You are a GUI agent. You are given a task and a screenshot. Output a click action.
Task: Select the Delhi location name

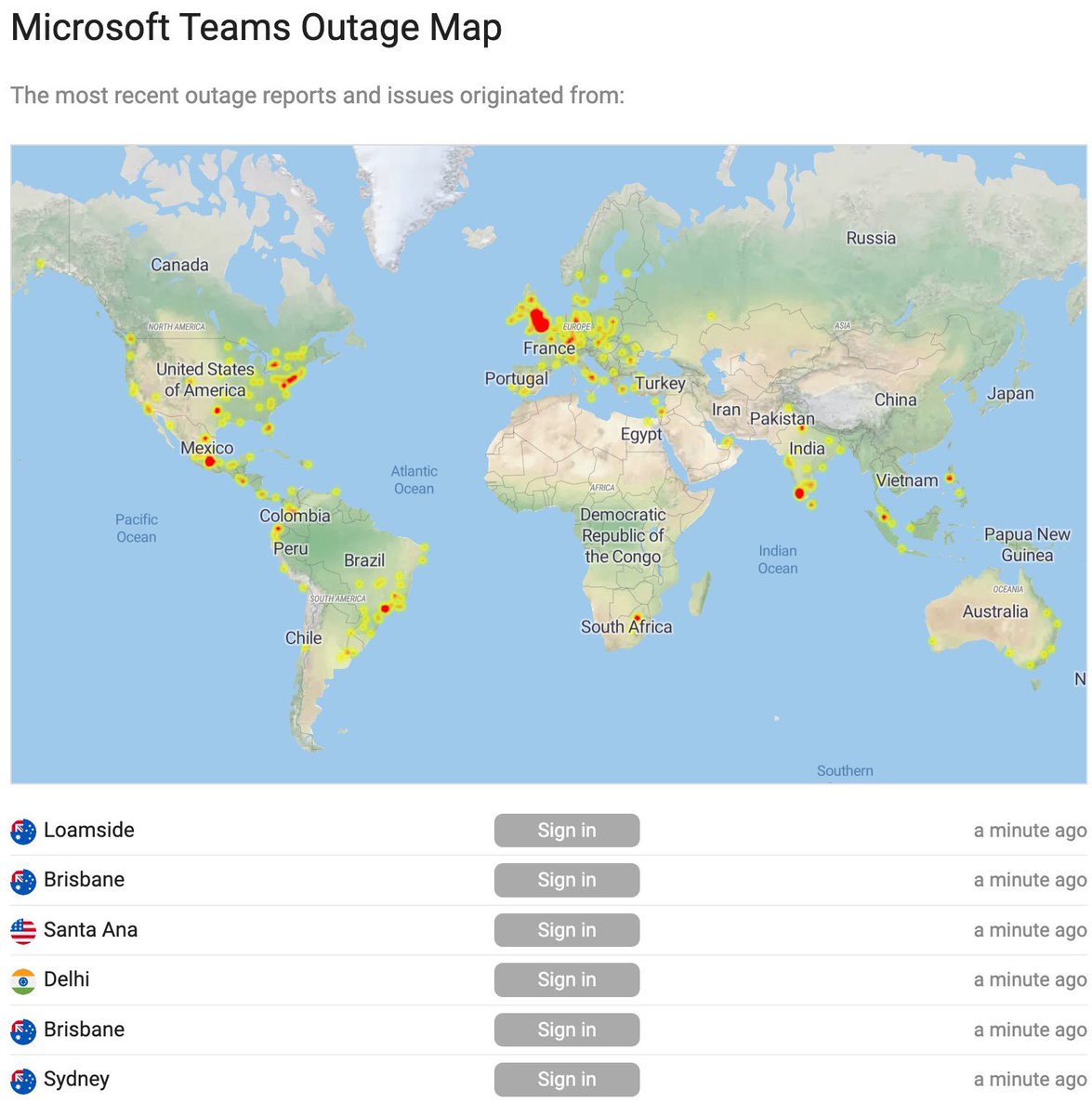click(67, 979)
